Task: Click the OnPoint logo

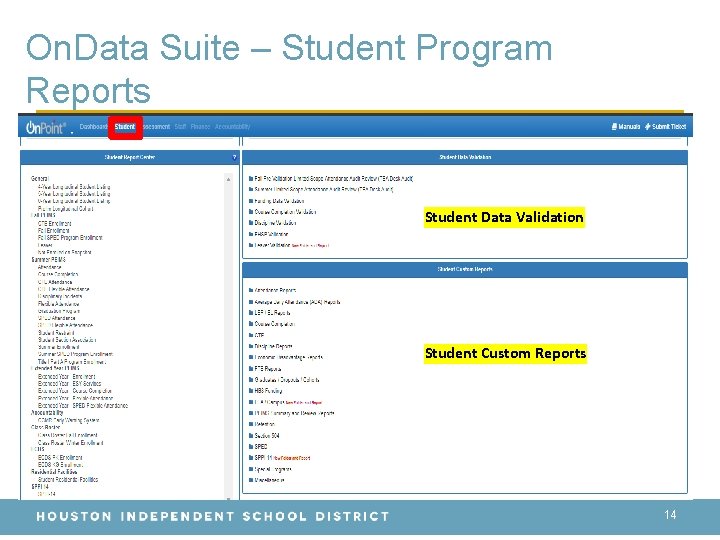Action: (x=46, y=128)
